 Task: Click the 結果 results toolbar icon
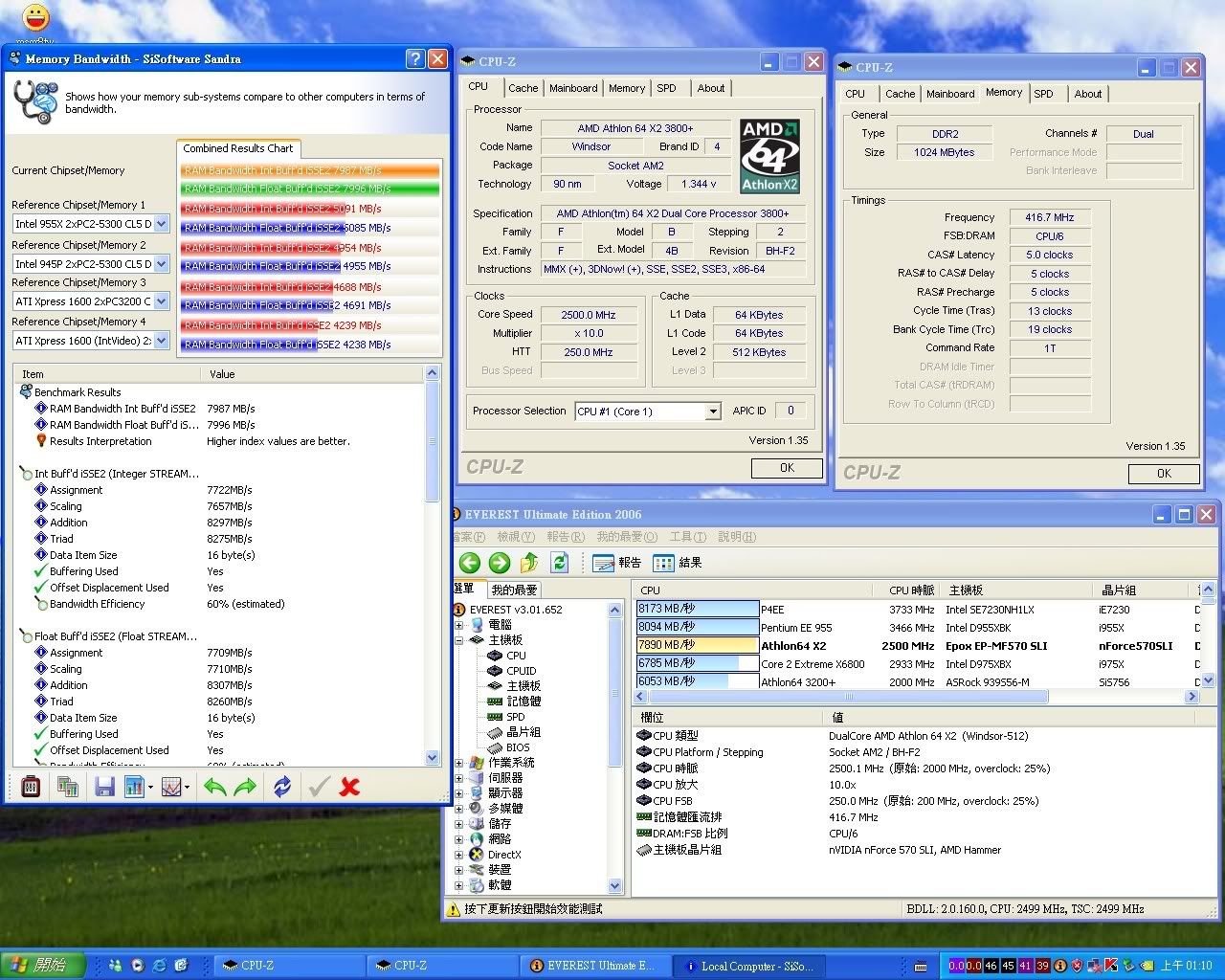678,563
